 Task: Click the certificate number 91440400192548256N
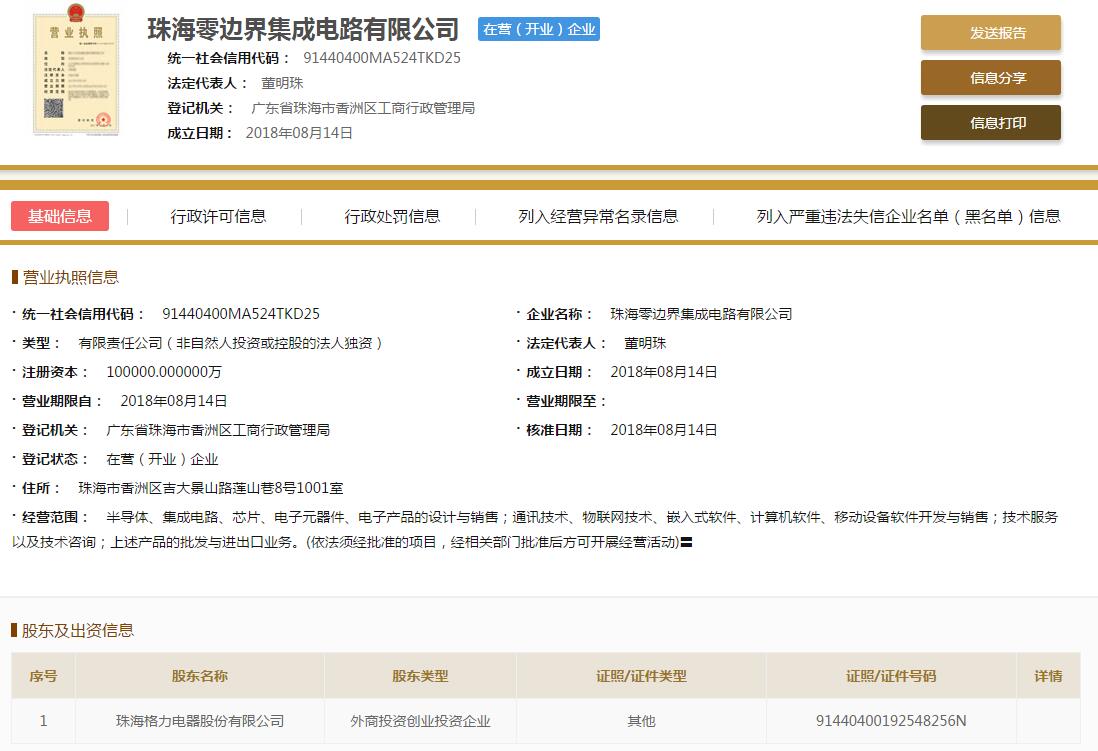[x=891, y=721]
